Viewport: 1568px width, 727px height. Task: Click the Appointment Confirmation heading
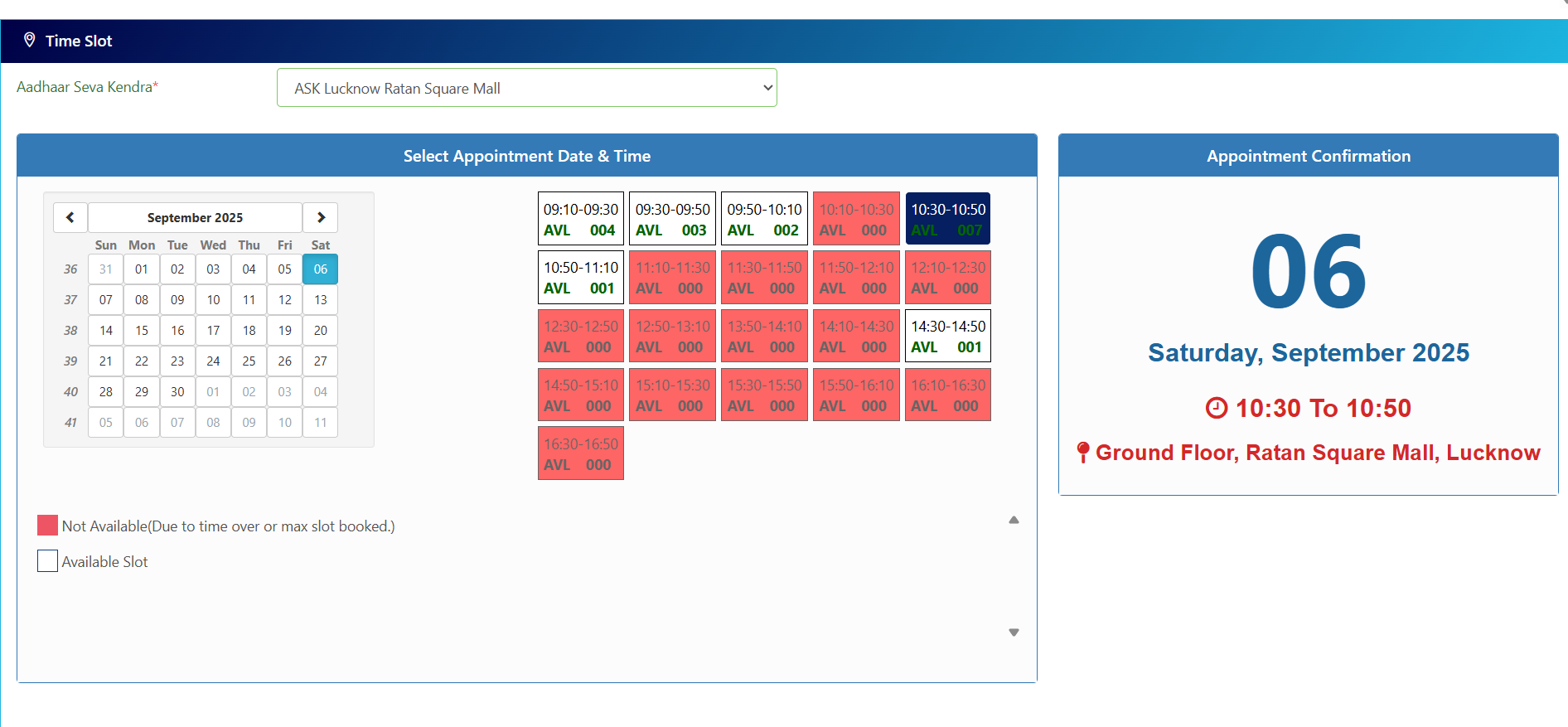click(x=1309, y=156)
